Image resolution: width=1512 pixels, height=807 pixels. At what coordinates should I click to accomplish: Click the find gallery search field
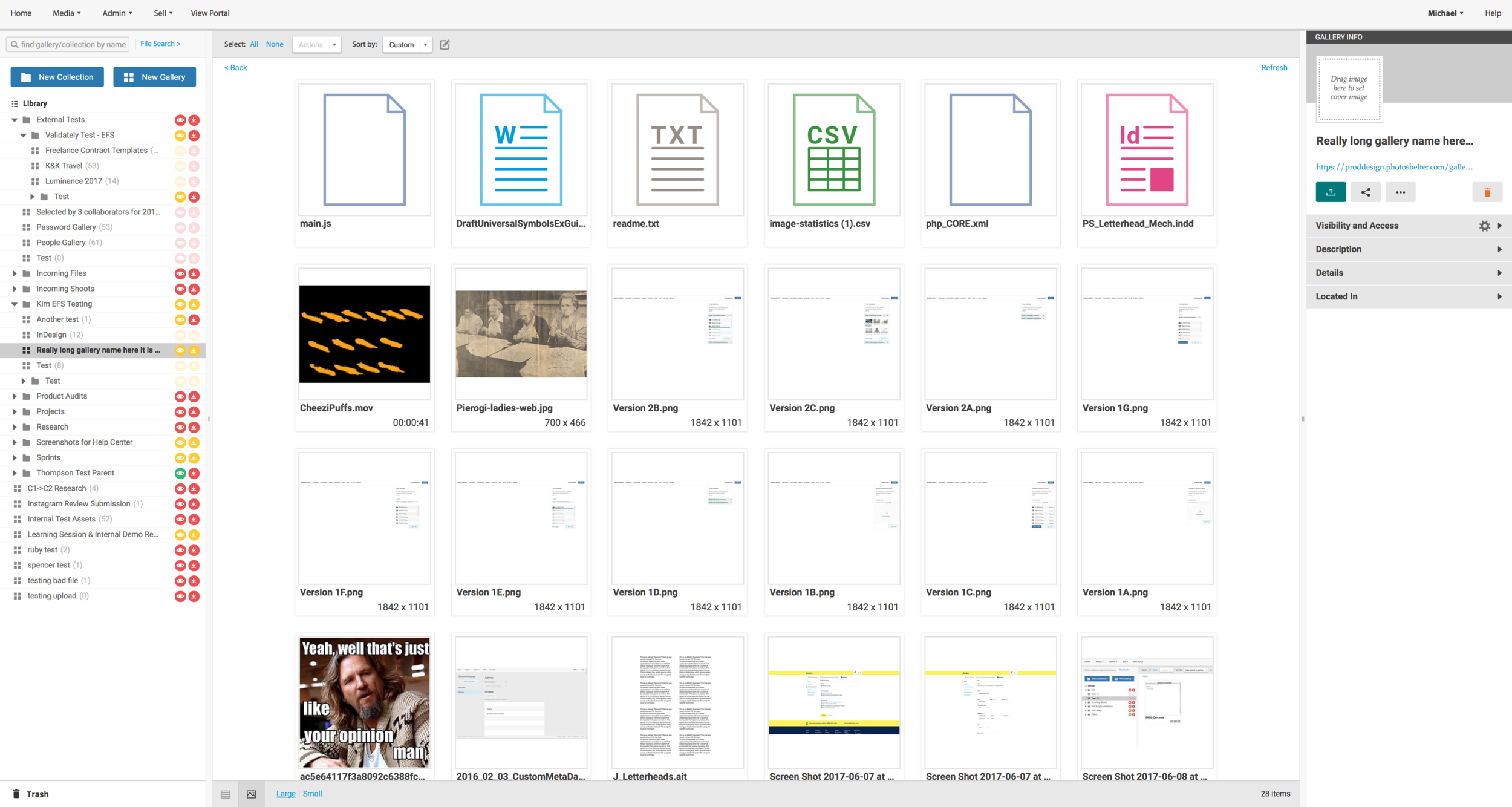pyautogui.click(x=68, y=44)
